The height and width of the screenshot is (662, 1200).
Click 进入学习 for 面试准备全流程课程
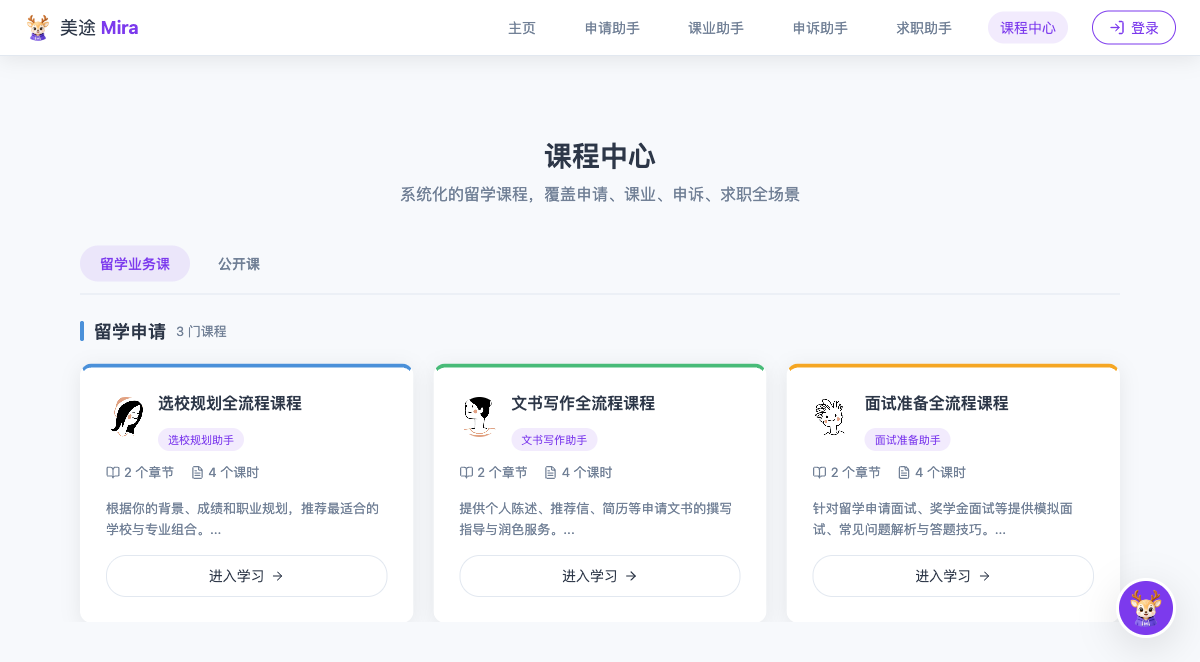(x=953, y=576)
